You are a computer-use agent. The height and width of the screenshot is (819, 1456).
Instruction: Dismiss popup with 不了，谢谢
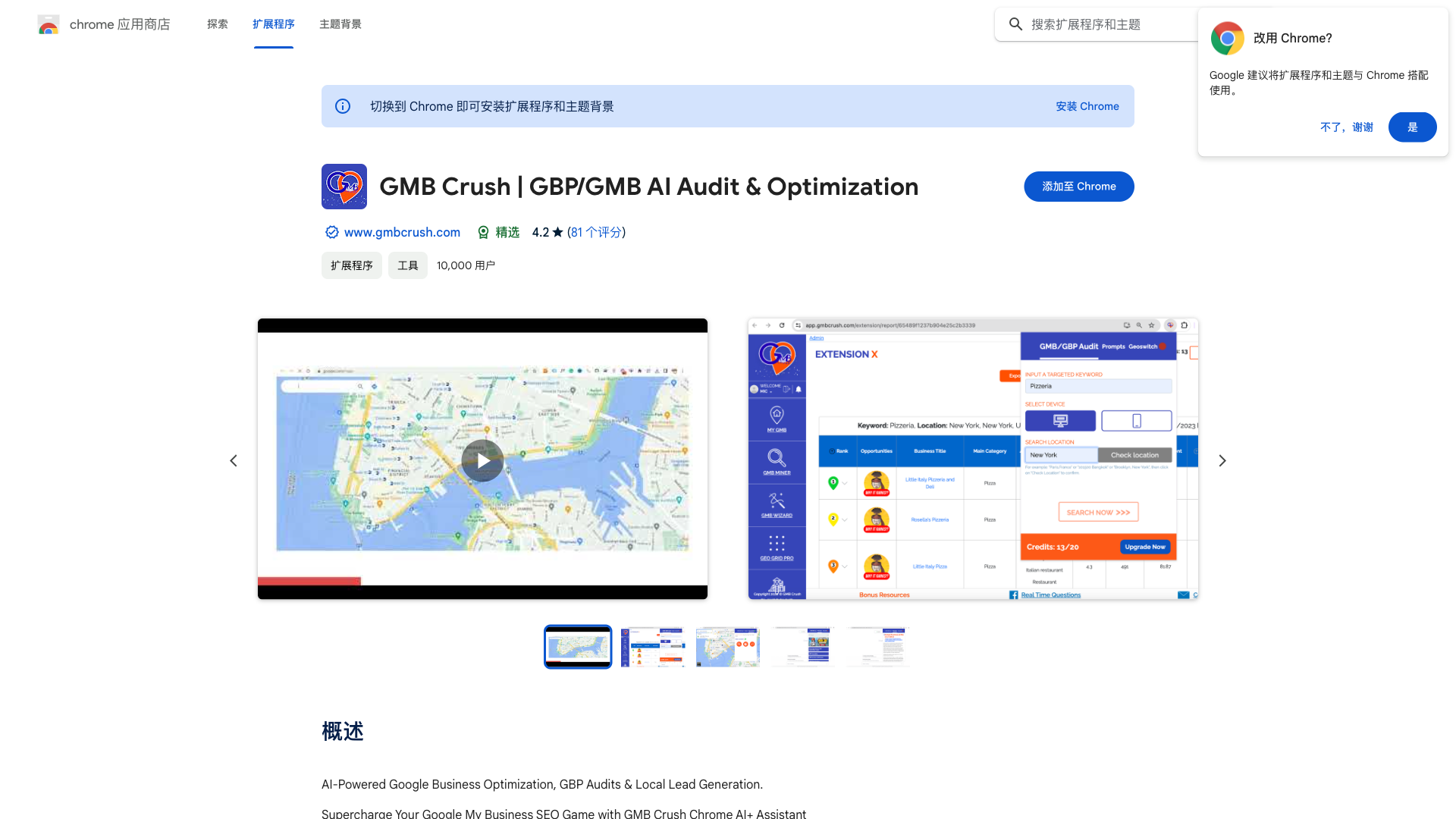(x=1347, y=127)
